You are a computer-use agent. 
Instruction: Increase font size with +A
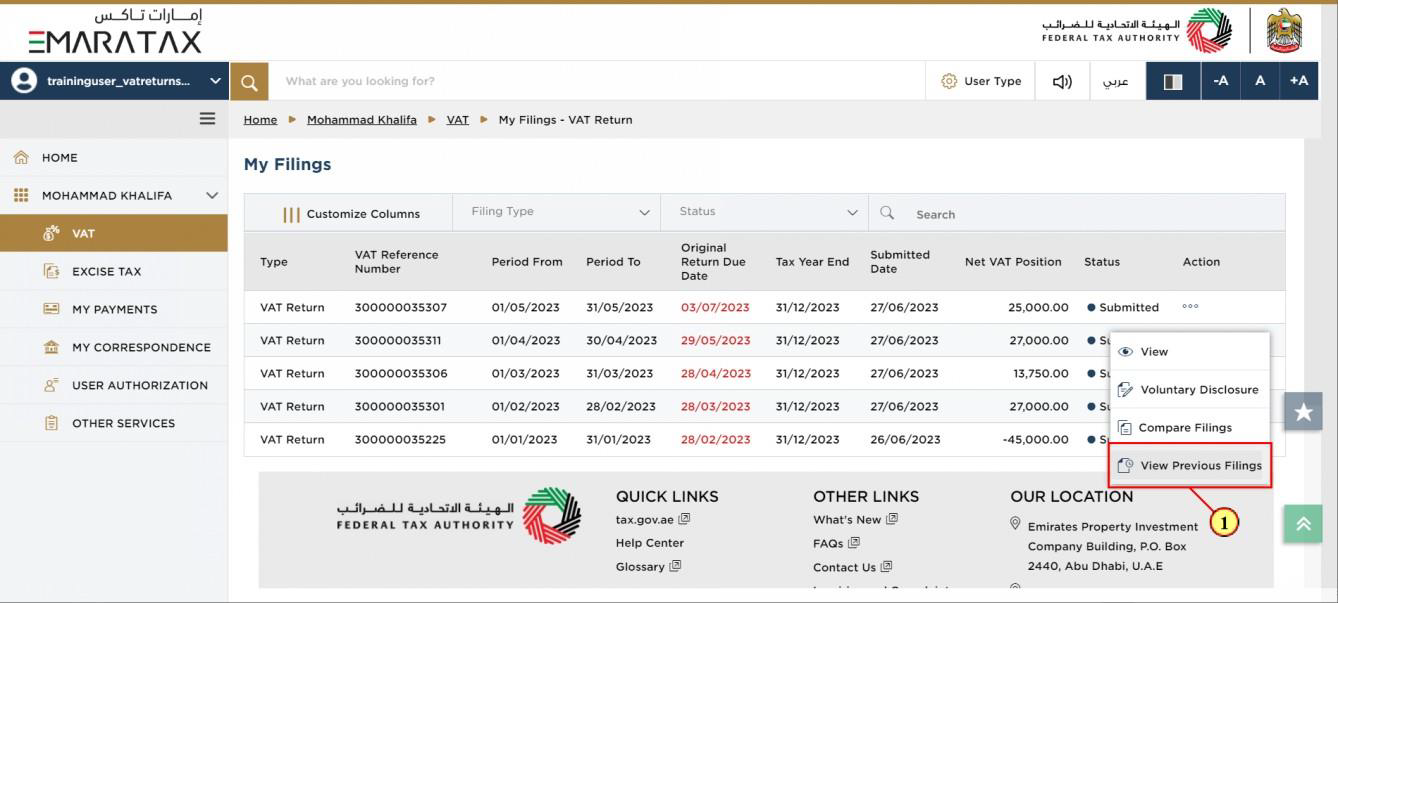pyautogui.click(x=1299, y=81)
